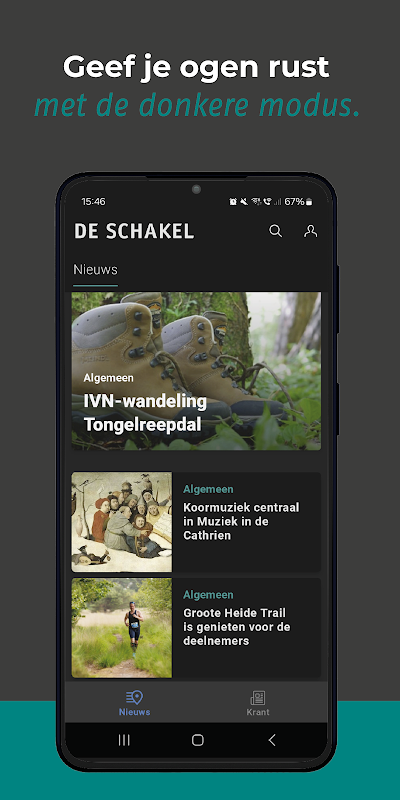Tap Algemeen label above Koormuziek article
Screen dimensions: 400x800
(208, 489)
